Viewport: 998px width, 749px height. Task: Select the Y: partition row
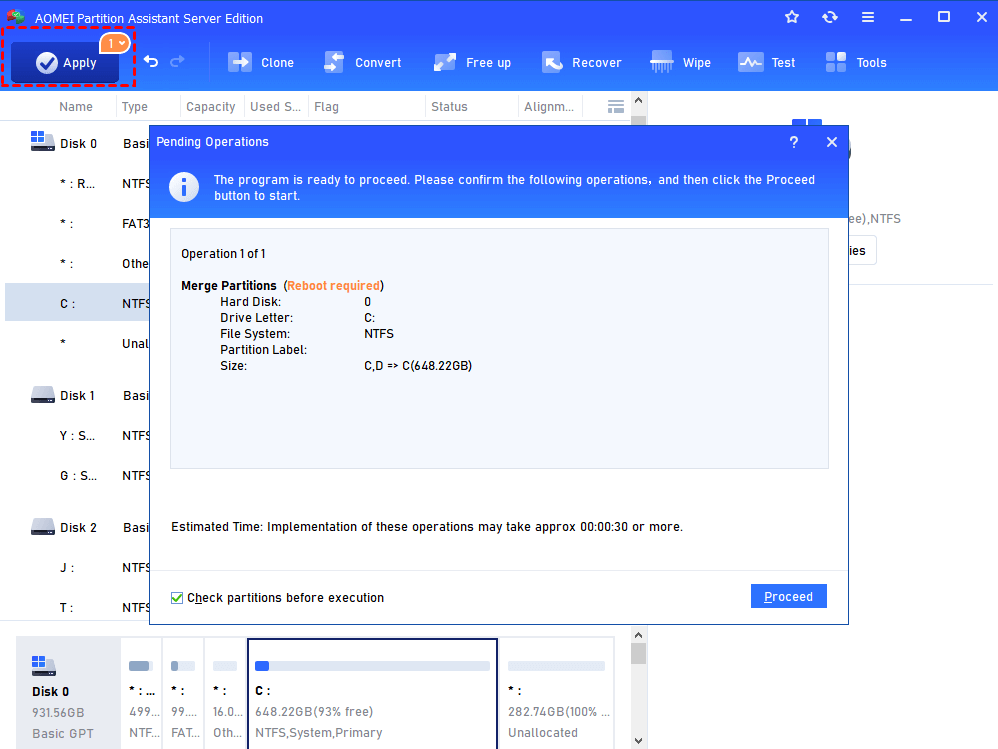pos(78,435)
